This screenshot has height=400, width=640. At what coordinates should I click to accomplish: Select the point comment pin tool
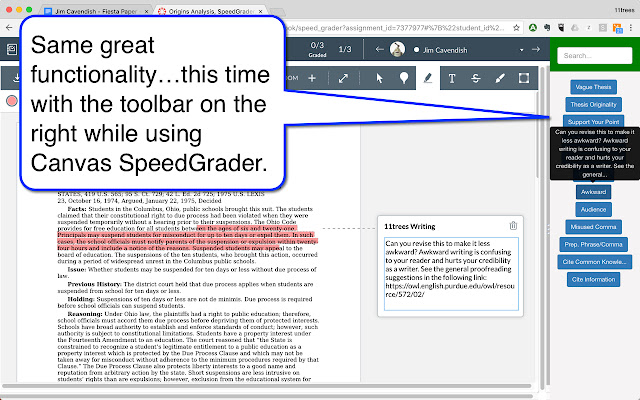(404, 78)
